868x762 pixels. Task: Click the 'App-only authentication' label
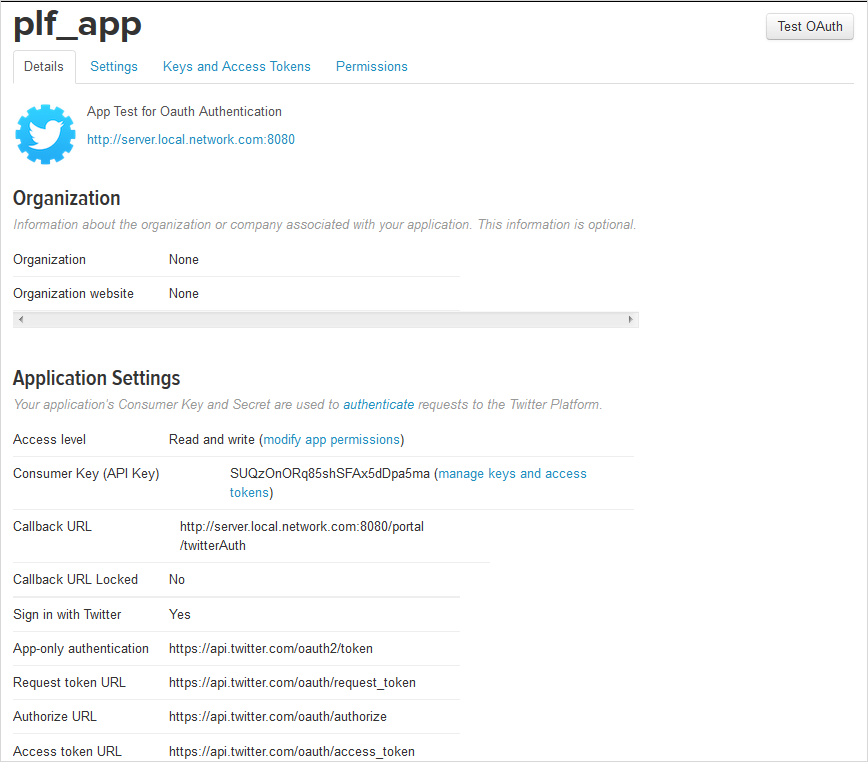point(81,649)
